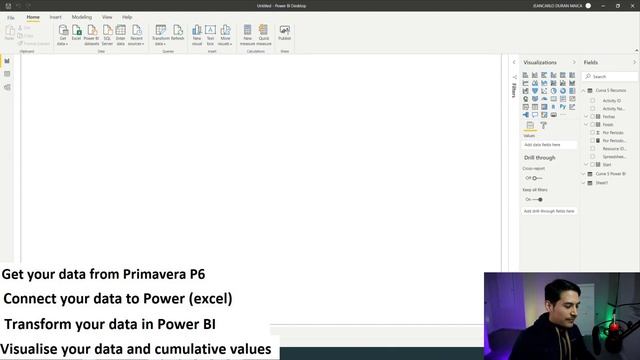Import data from Excel

point(76,33)
